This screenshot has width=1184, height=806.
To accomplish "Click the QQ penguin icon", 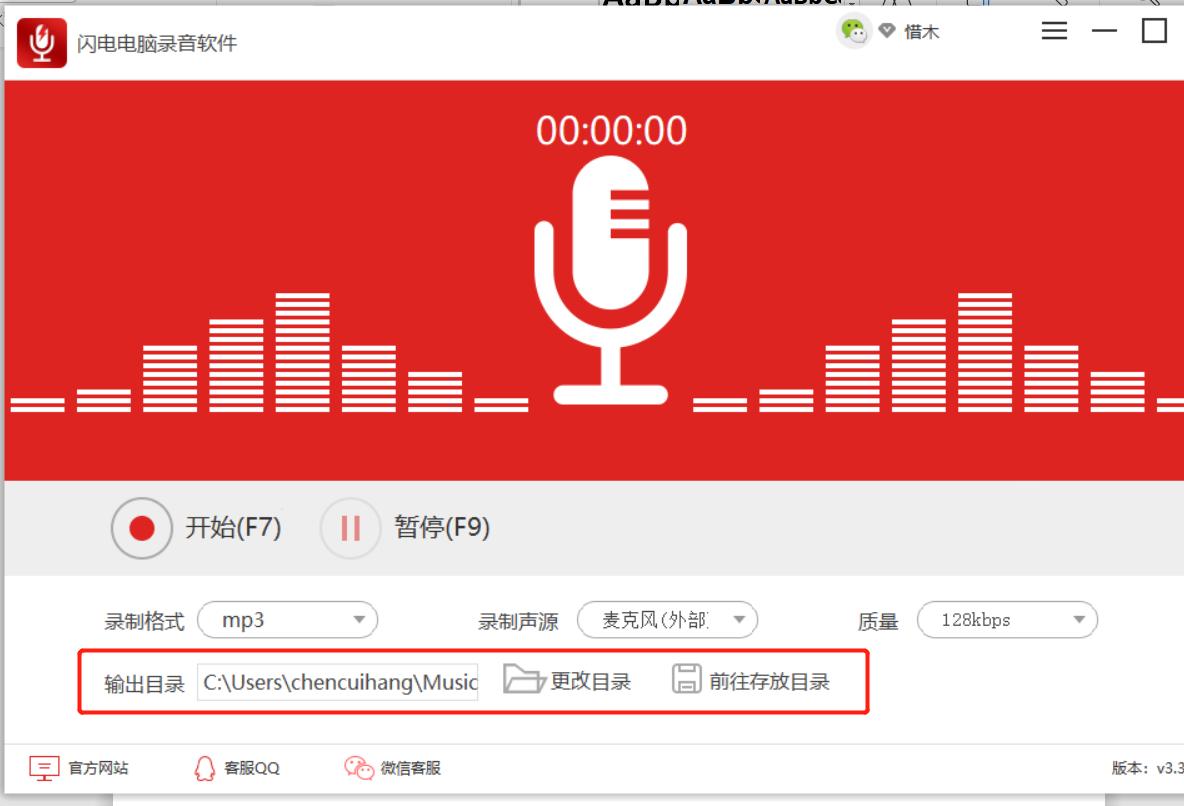I will pos(205,768).
